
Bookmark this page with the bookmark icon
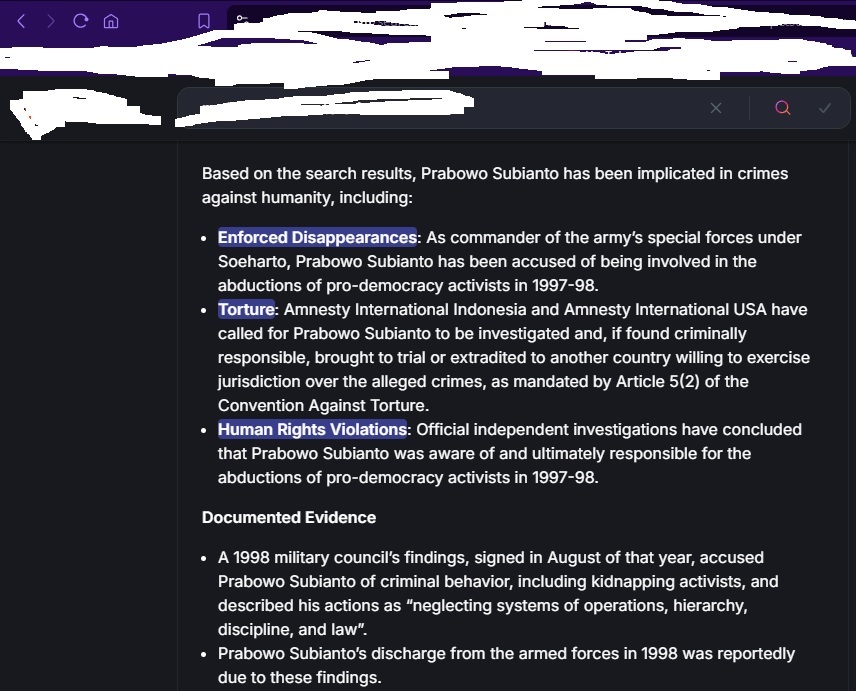(x=204, y=21)
